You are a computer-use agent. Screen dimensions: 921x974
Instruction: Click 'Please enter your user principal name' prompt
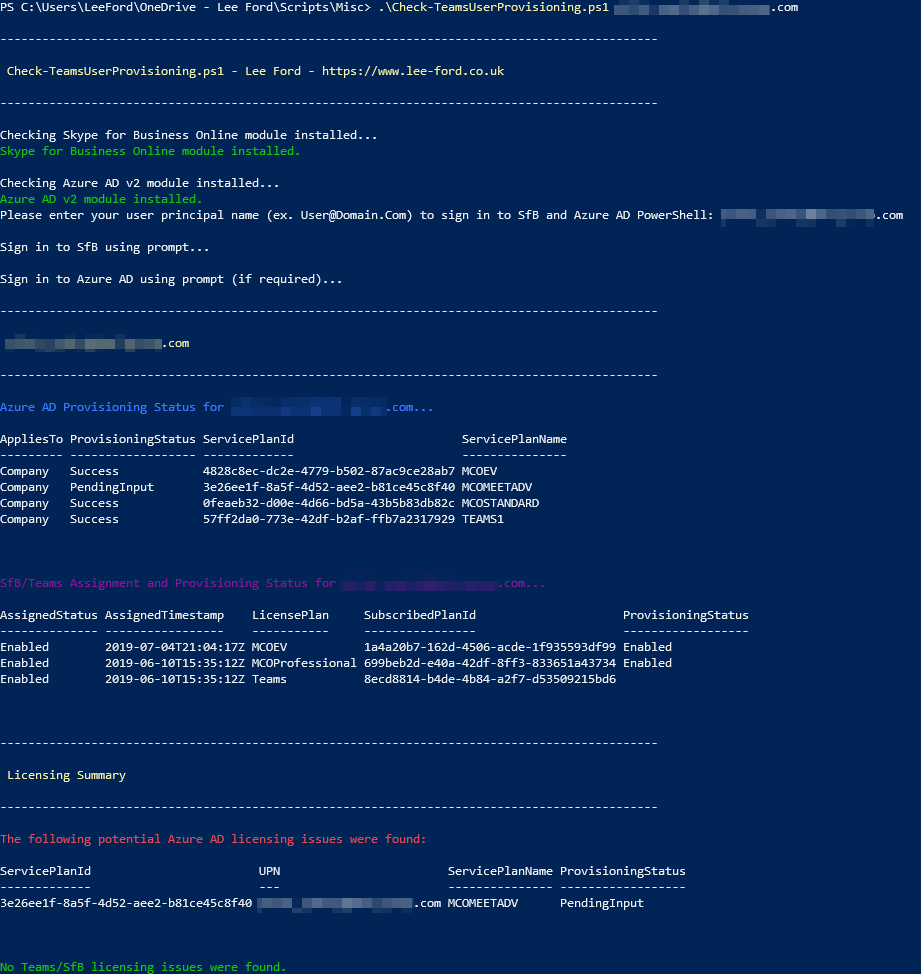[356, 215]
